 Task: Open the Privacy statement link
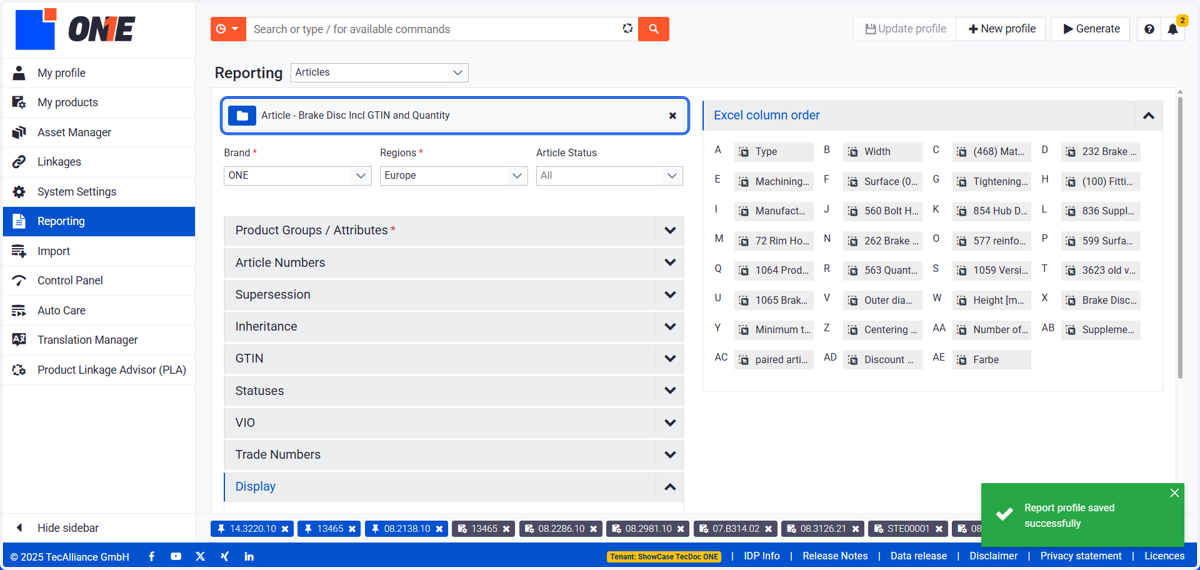point(1081,556)
